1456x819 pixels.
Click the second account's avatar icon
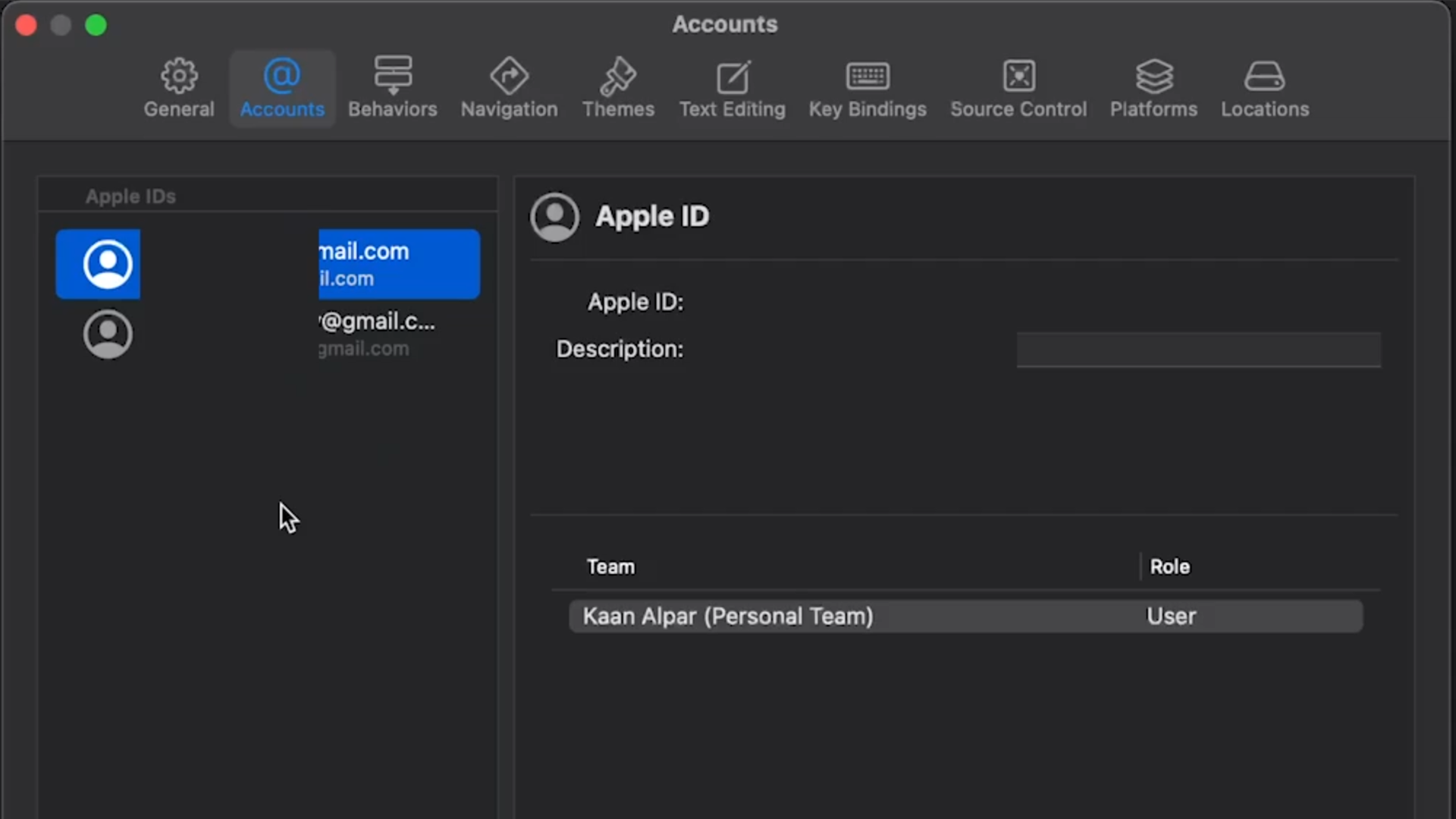click(108, 334)
